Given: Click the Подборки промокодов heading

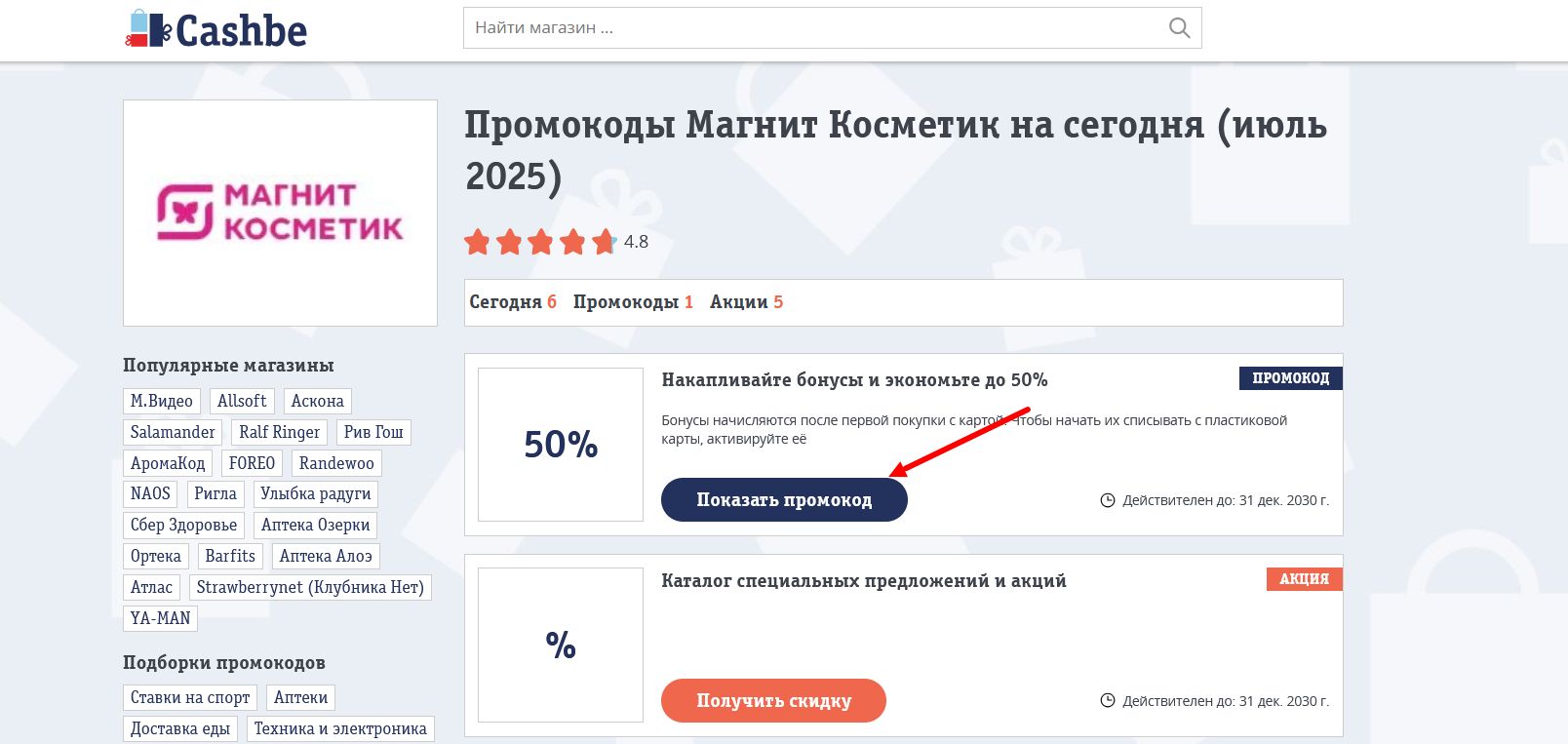Looking at the screenshot, I should pos(224,663).
